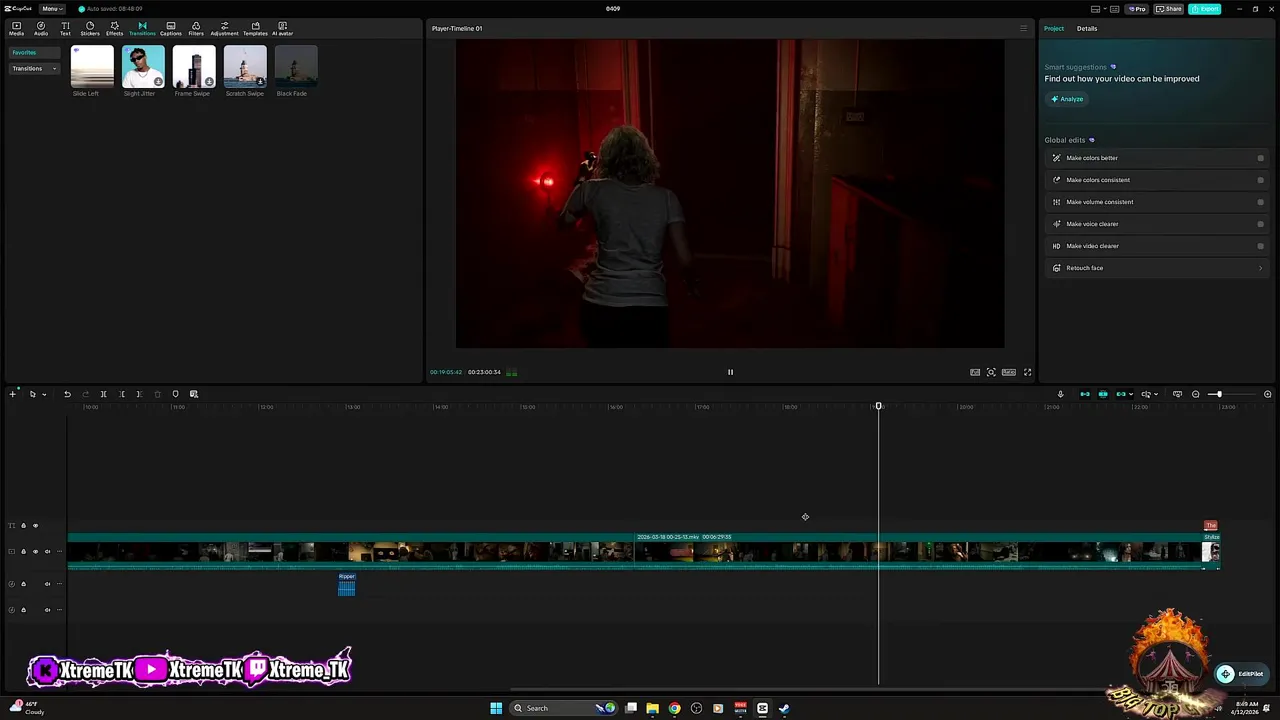
Task: Hide the text track with eye icon
Action: coord(35,526)
